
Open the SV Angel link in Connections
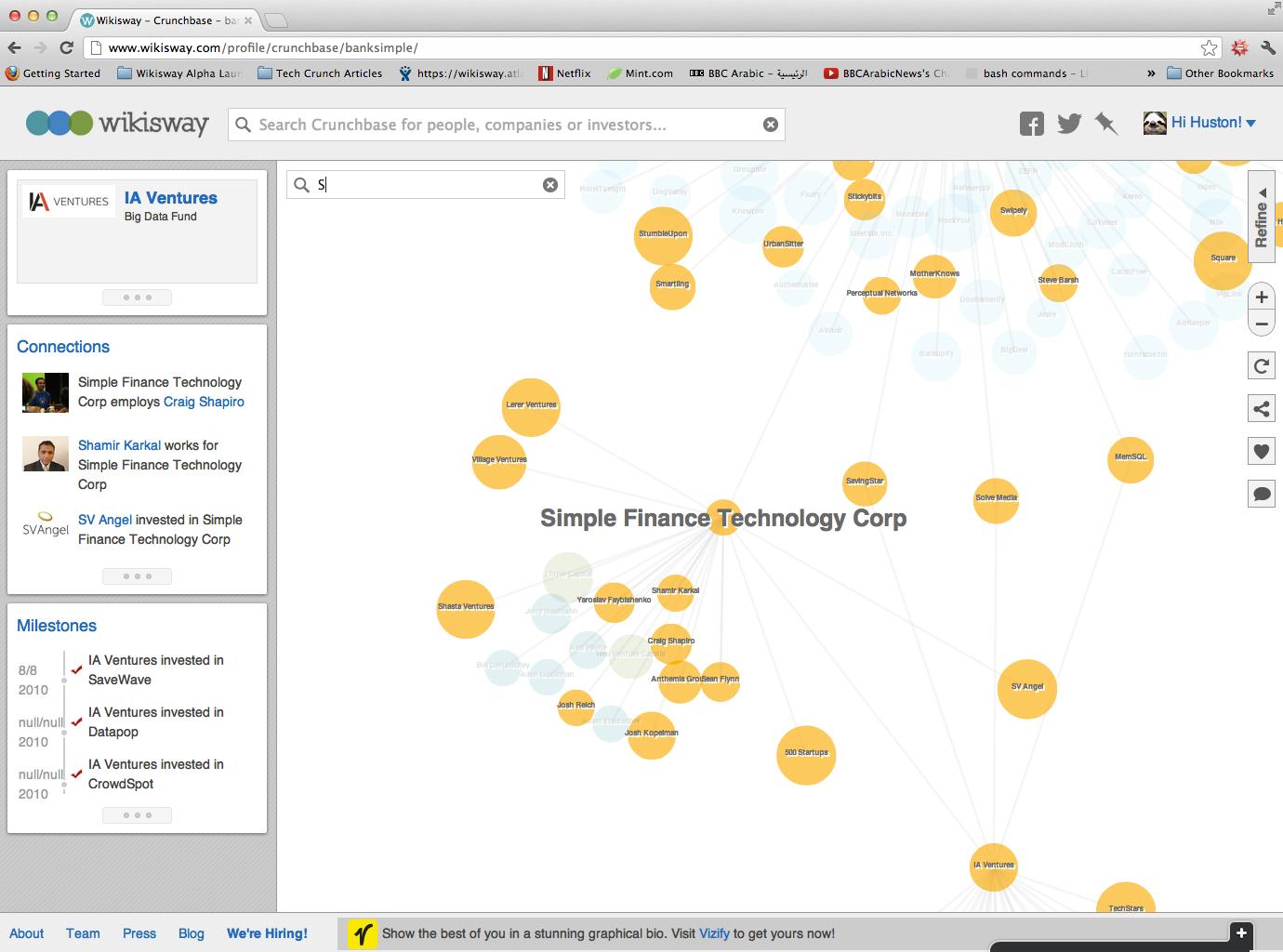(x=105, y=520)
